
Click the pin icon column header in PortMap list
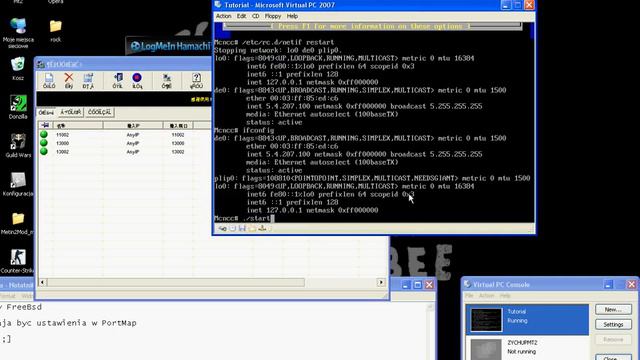point(45,125)
